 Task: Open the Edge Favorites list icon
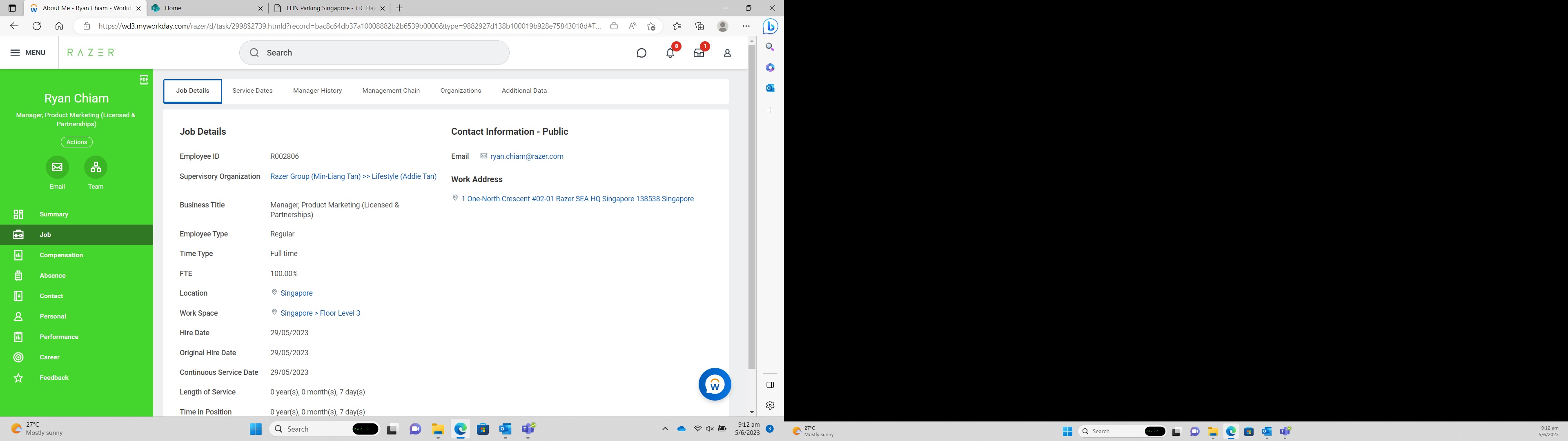[x=677, y=26]
